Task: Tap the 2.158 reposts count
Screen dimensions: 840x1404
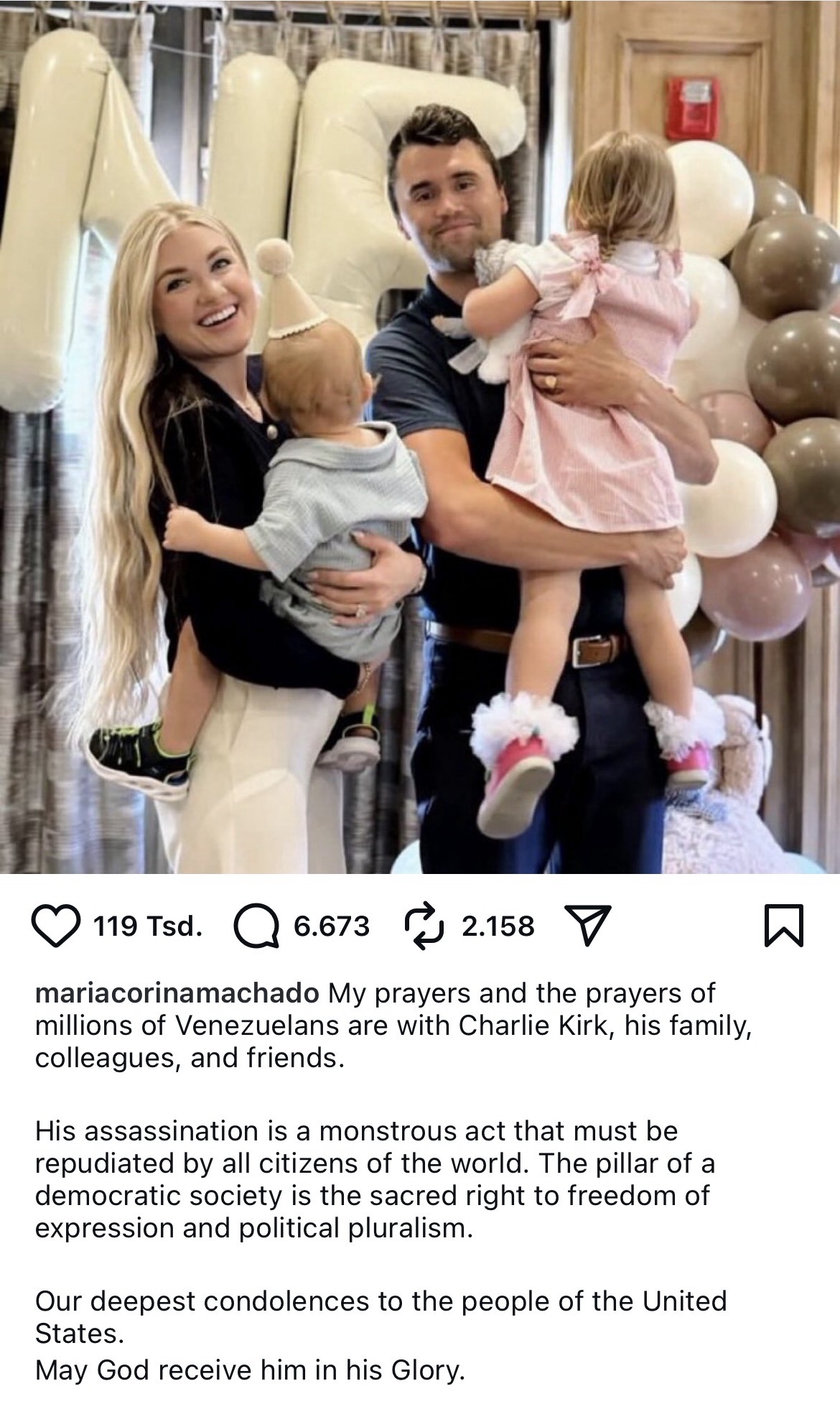Action: coord(498,926)
